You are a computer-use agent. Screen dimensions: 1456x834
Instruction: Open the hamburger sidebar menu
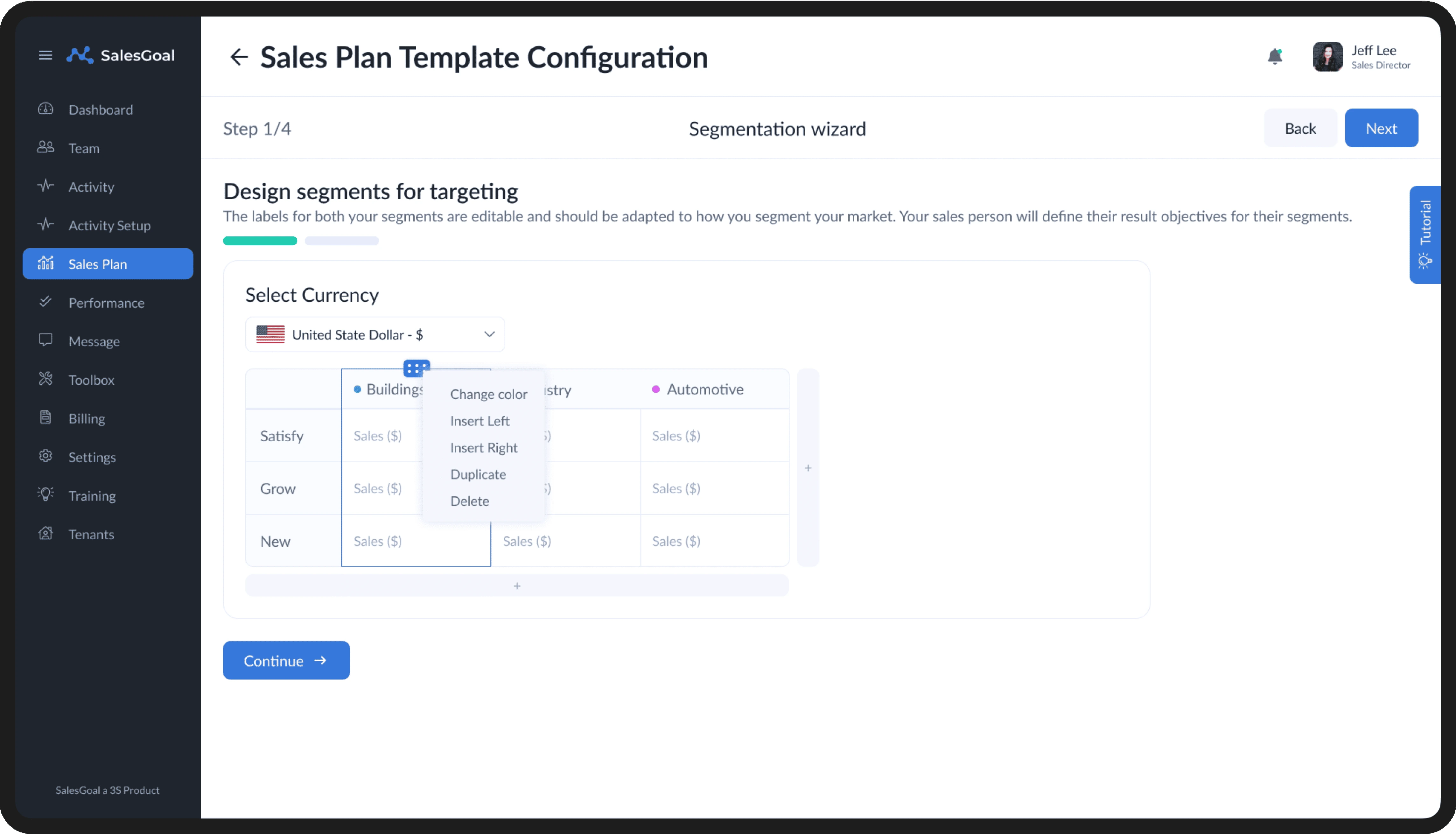pyautogui.click(x=45, y=55)
